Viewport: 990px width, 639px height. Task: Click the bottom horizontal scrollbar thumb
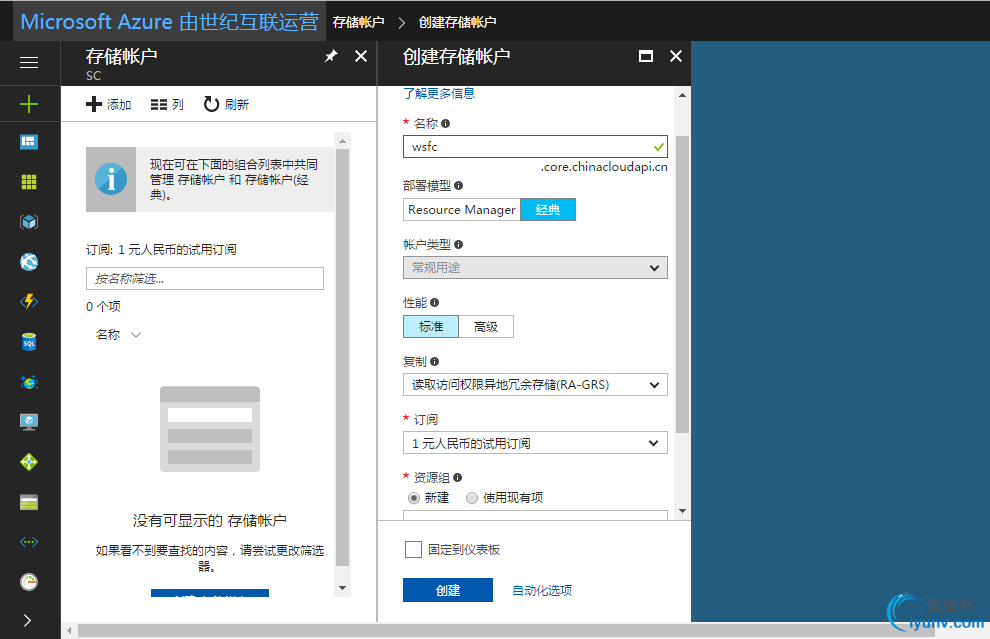point(505,631)
